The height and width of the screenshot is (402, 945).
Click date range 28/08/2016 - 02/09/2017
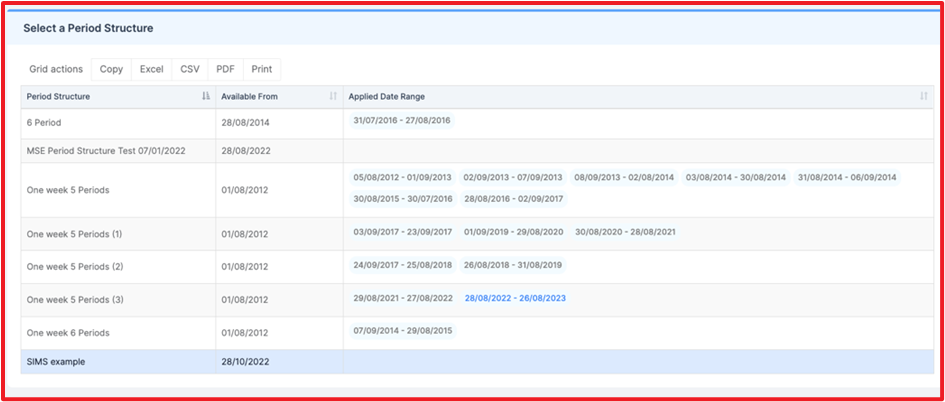pyautogui.click(x=513, y=199)
